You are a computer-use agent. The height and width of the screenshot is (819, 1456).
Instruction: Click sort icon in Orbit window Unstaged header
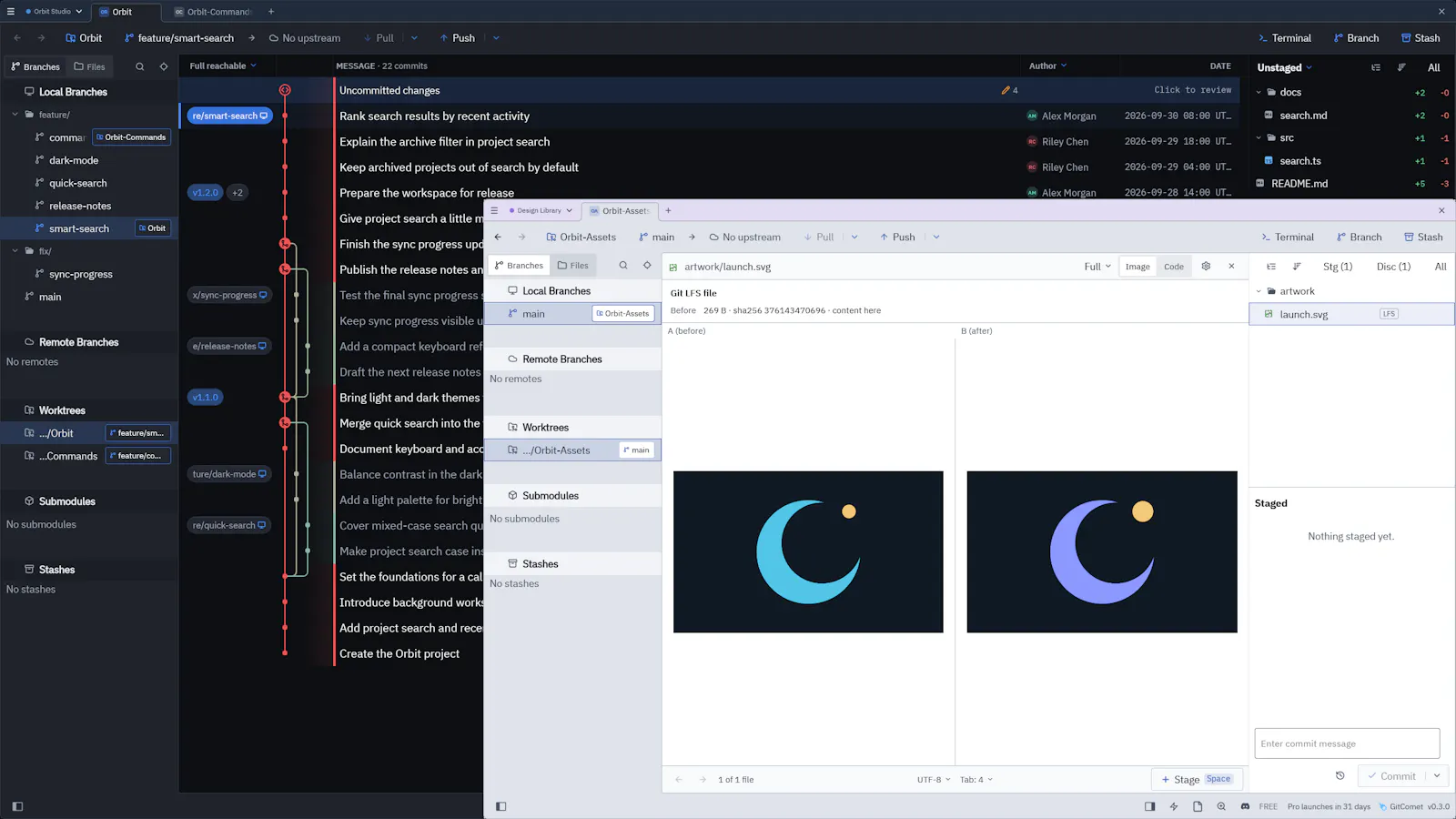[x=1401, y=67]
